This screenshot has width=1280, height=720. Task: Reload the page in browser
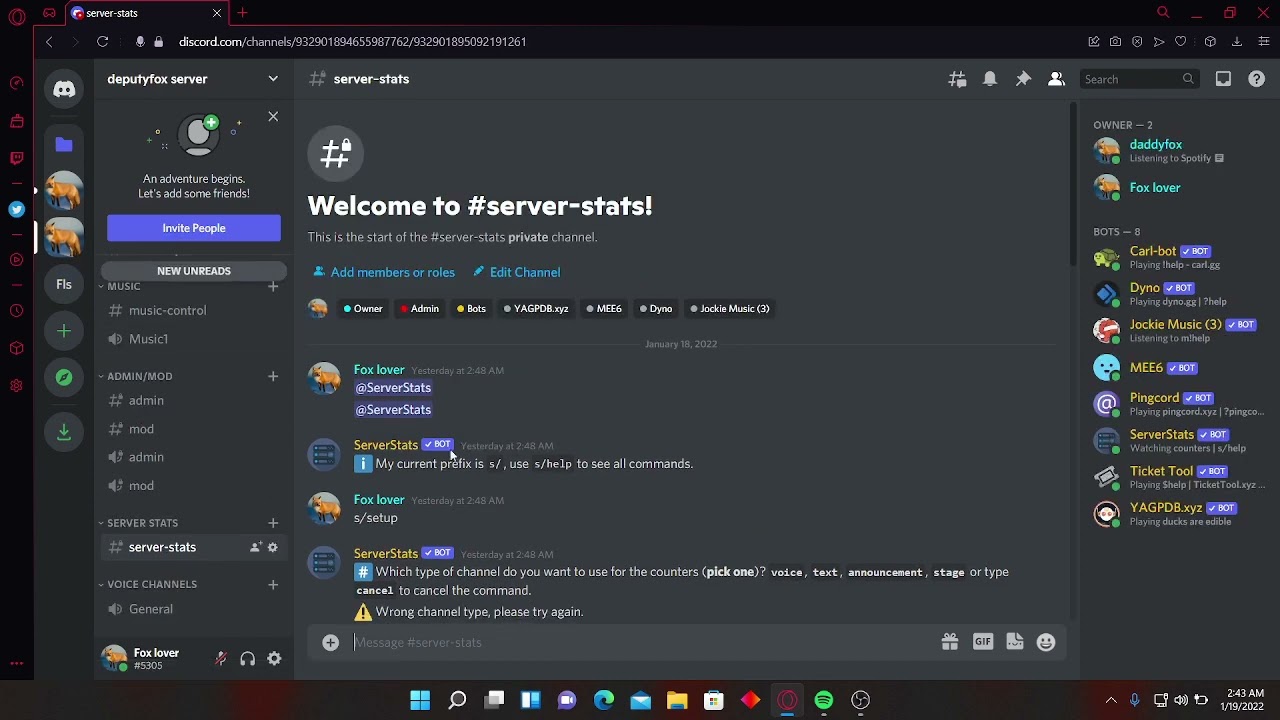102,42
